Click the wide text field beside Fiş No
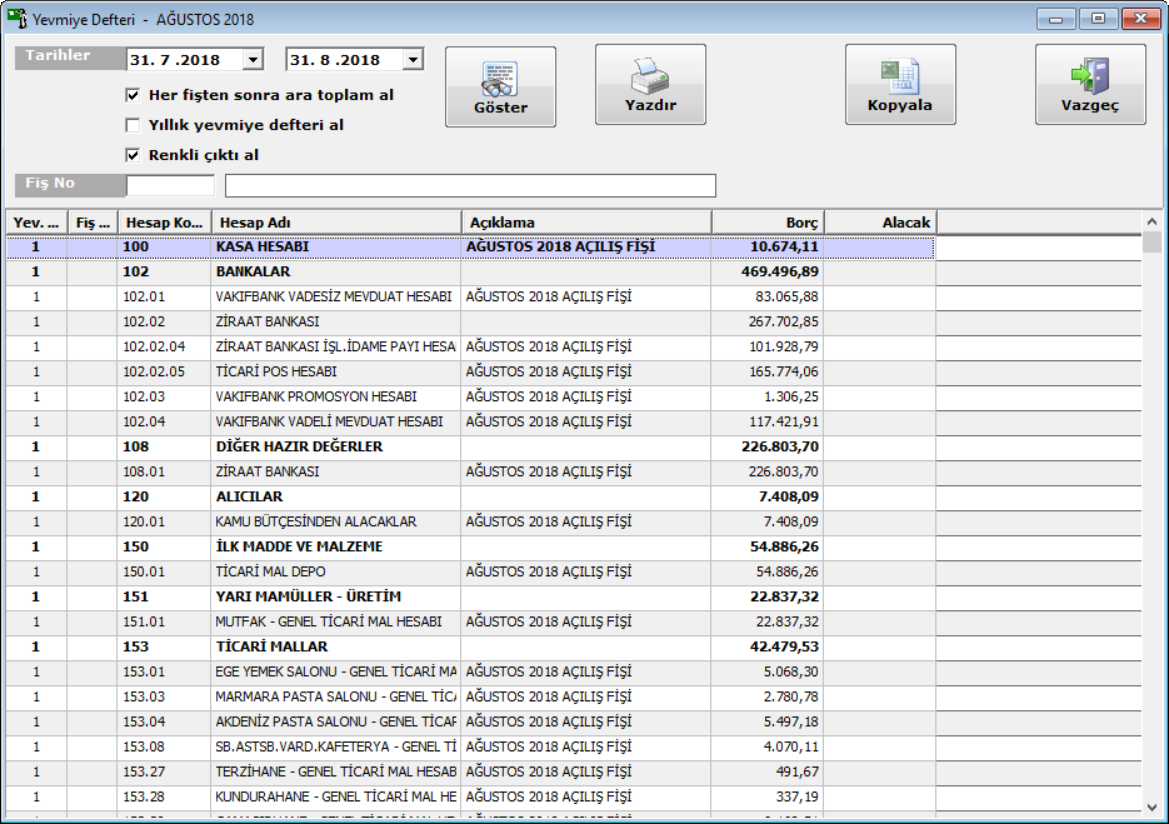The image size is (1169, 824). pos(470,185)
